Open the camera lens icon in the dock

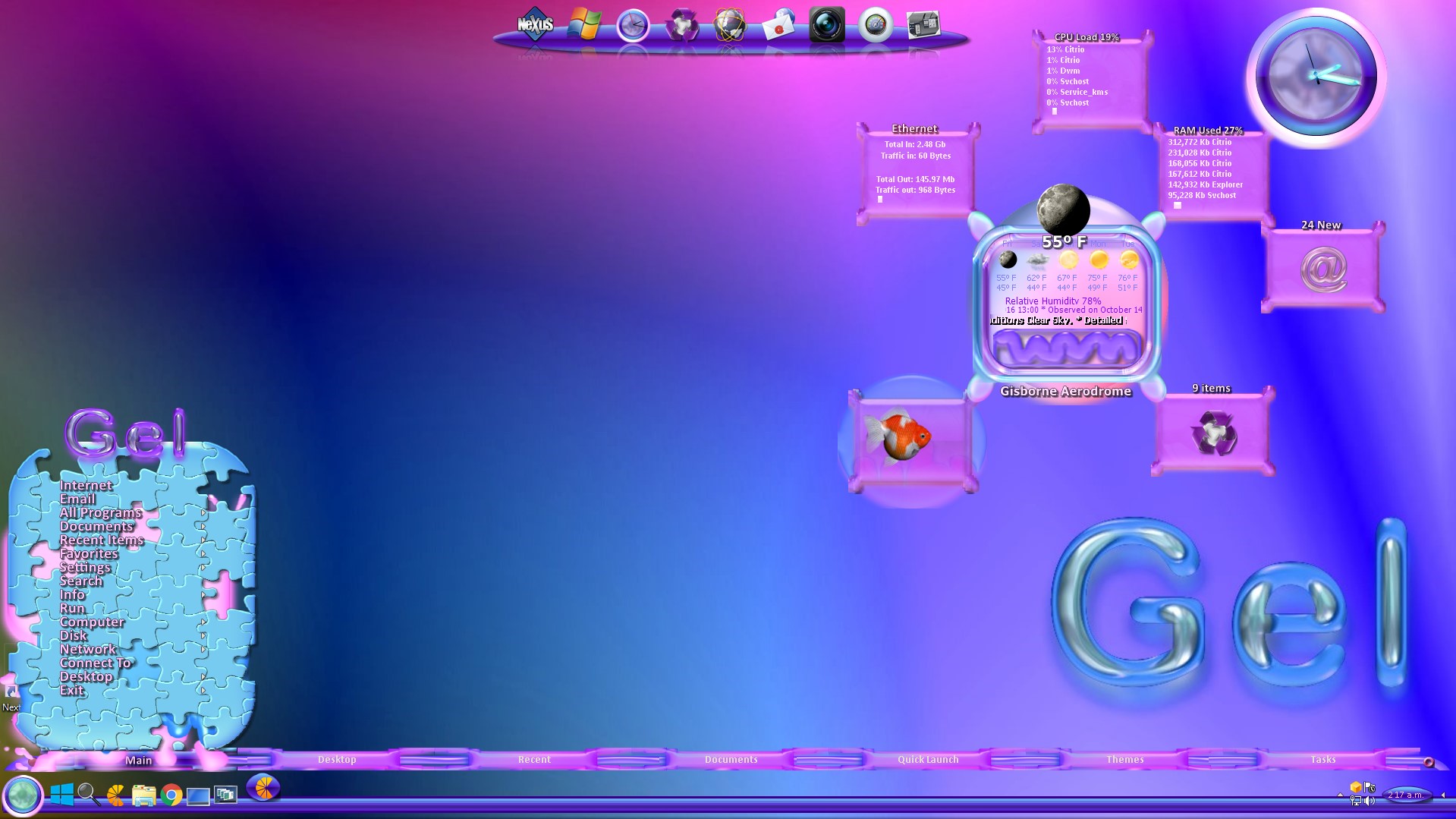[826, 25]
